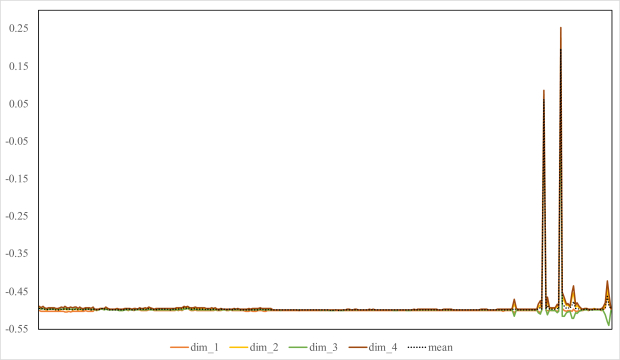Click the 0.15 y-axis label
The width and height of the screenshot is (620, 360).
[x=19, y=66]
